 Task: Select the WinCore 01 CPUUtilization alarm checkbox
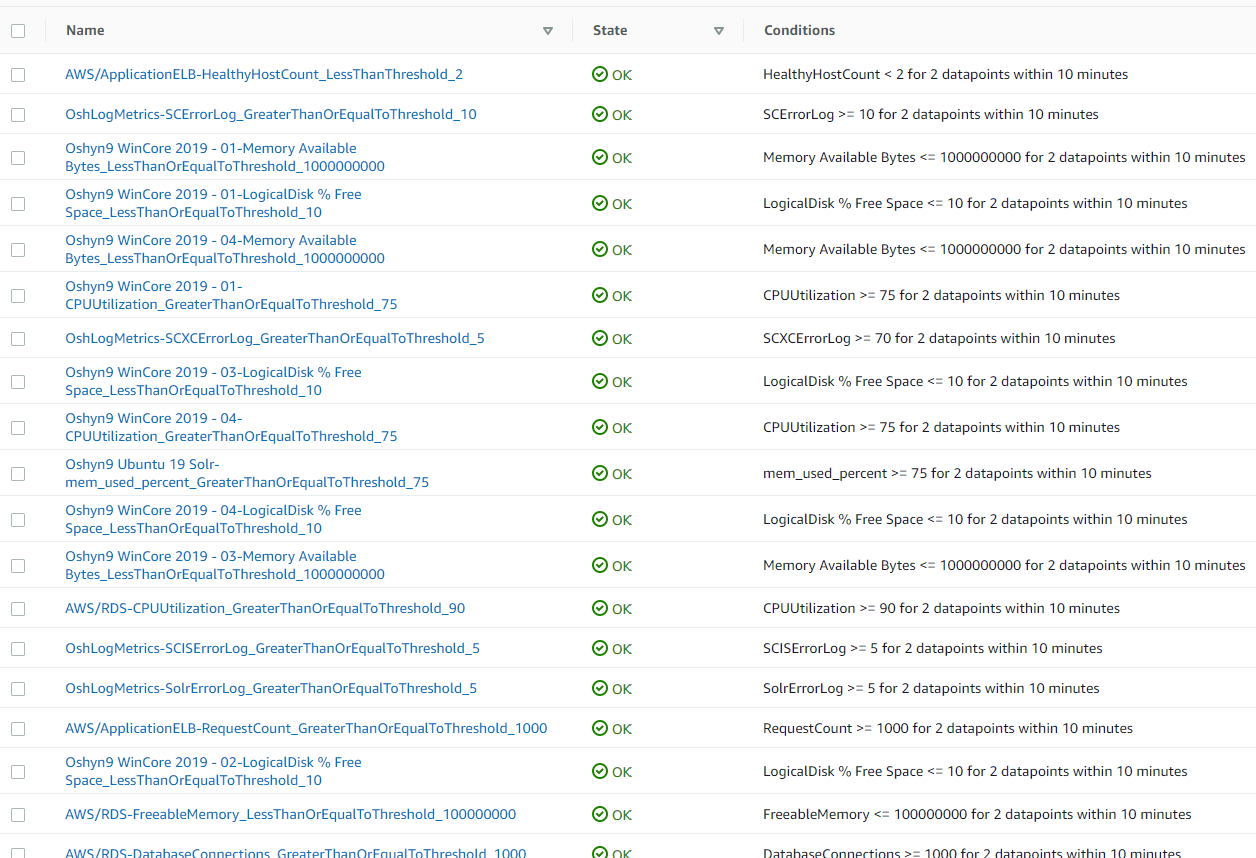point(18,296)
